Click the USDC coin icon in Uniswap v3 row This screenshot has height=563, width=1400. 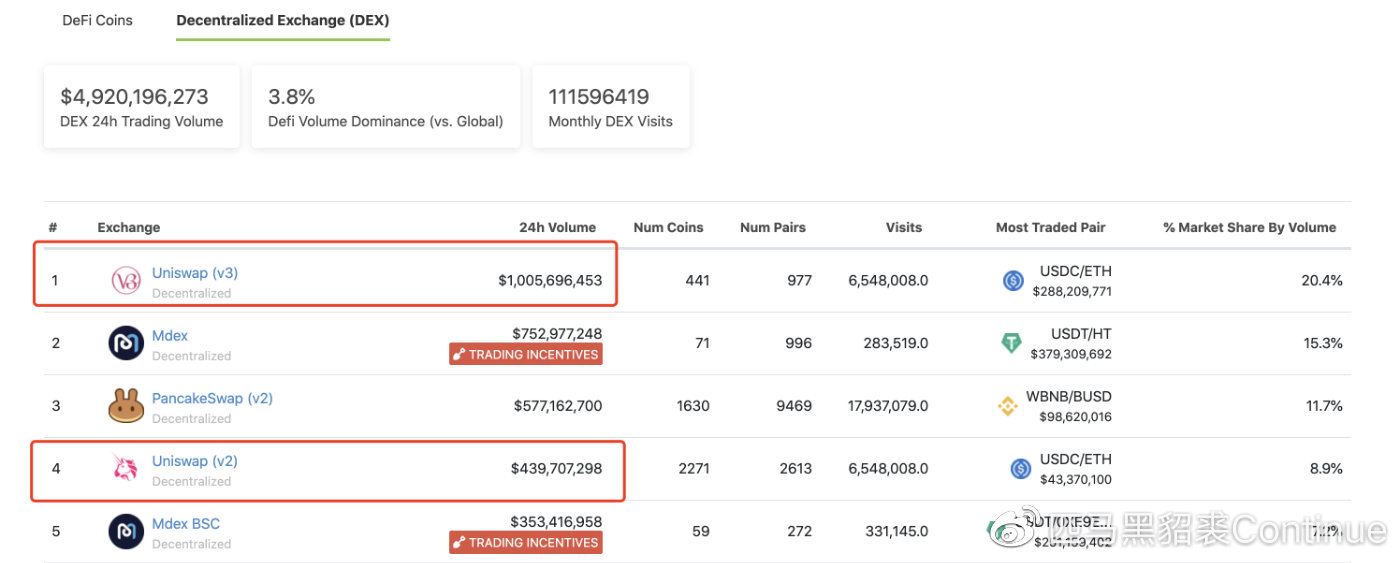(1013, 281)
